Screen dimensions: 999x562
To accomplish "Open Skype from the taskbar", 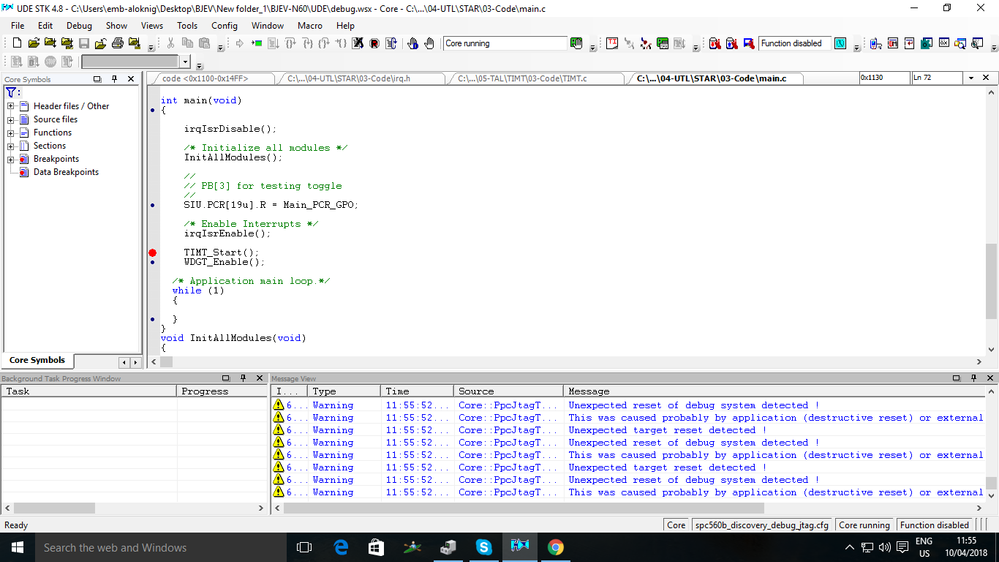I will click(x=484, y=547).
